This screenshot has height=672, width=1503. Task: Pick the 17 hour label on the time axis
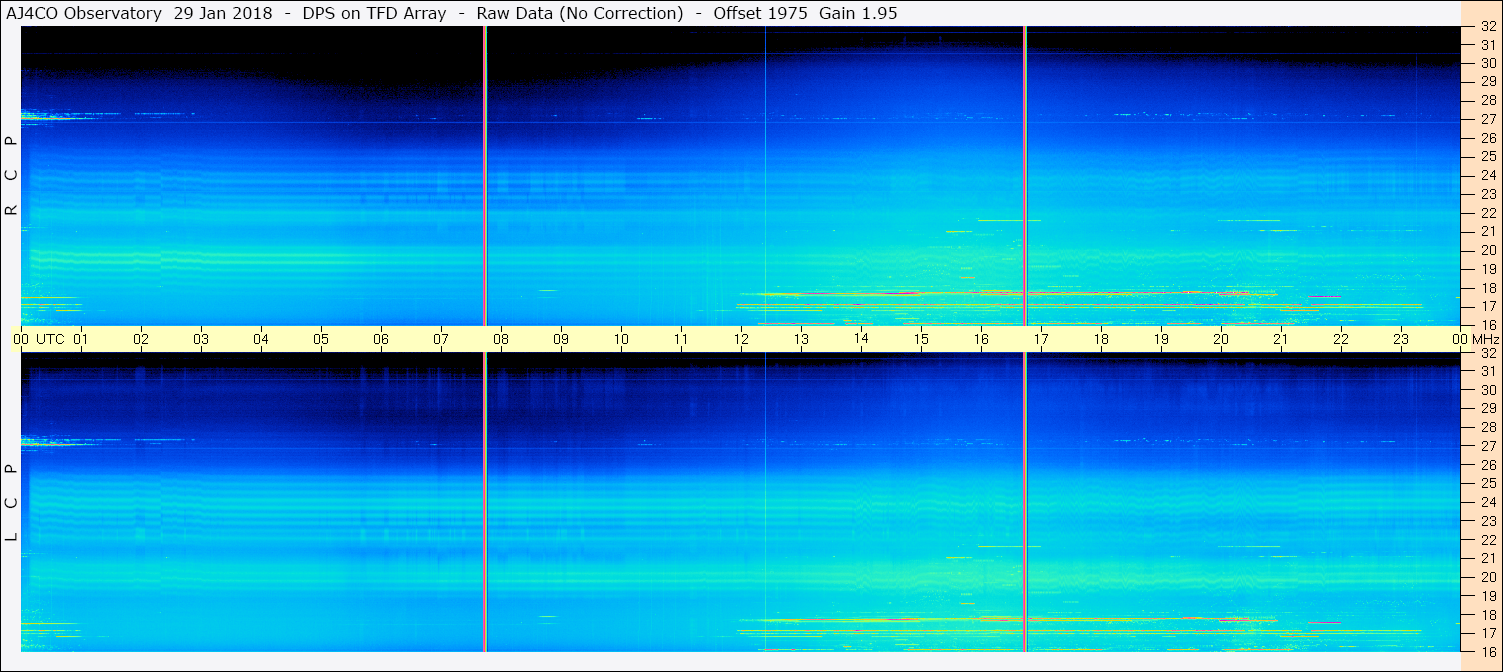[1041, 339]
